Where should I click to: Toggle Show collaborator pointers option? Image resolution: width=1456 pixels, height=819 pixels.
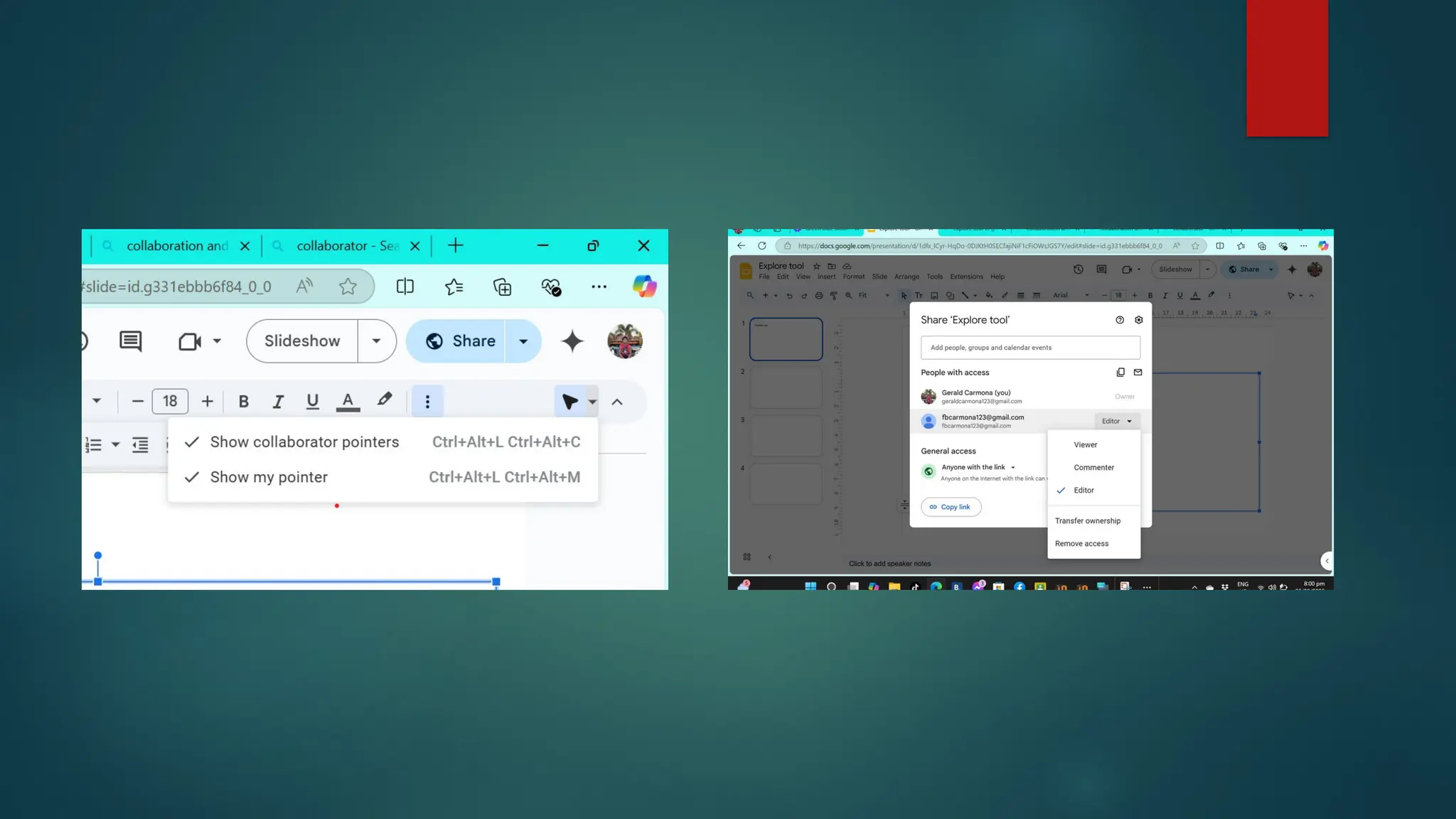(x=304, y=442)
